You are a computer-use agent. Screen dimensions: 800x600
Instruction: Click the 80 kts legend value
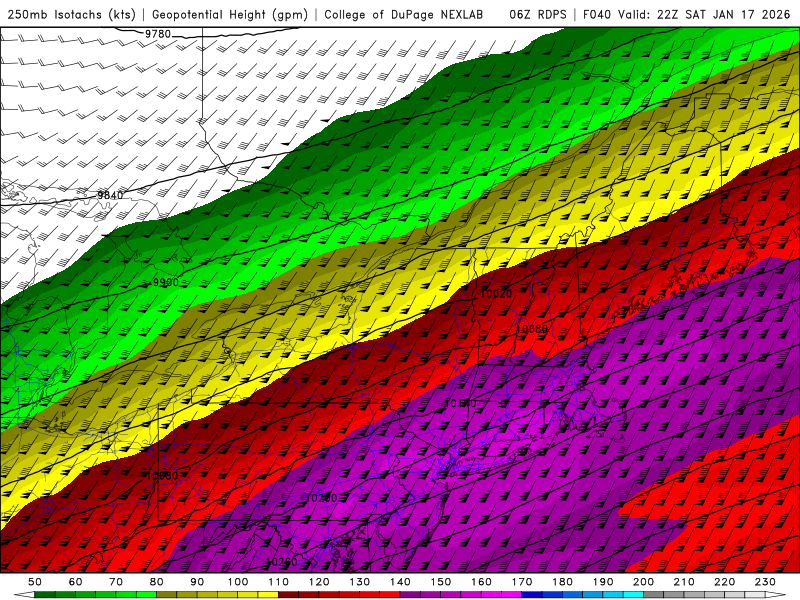(157, 582)
